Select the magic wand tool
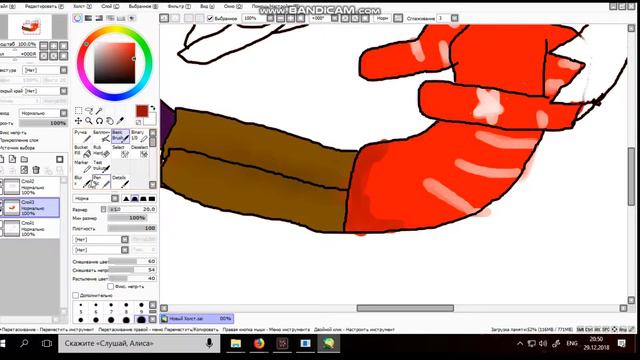Image resolution: width=640 pixels, height=360 pixels. [x=99, y=111]
